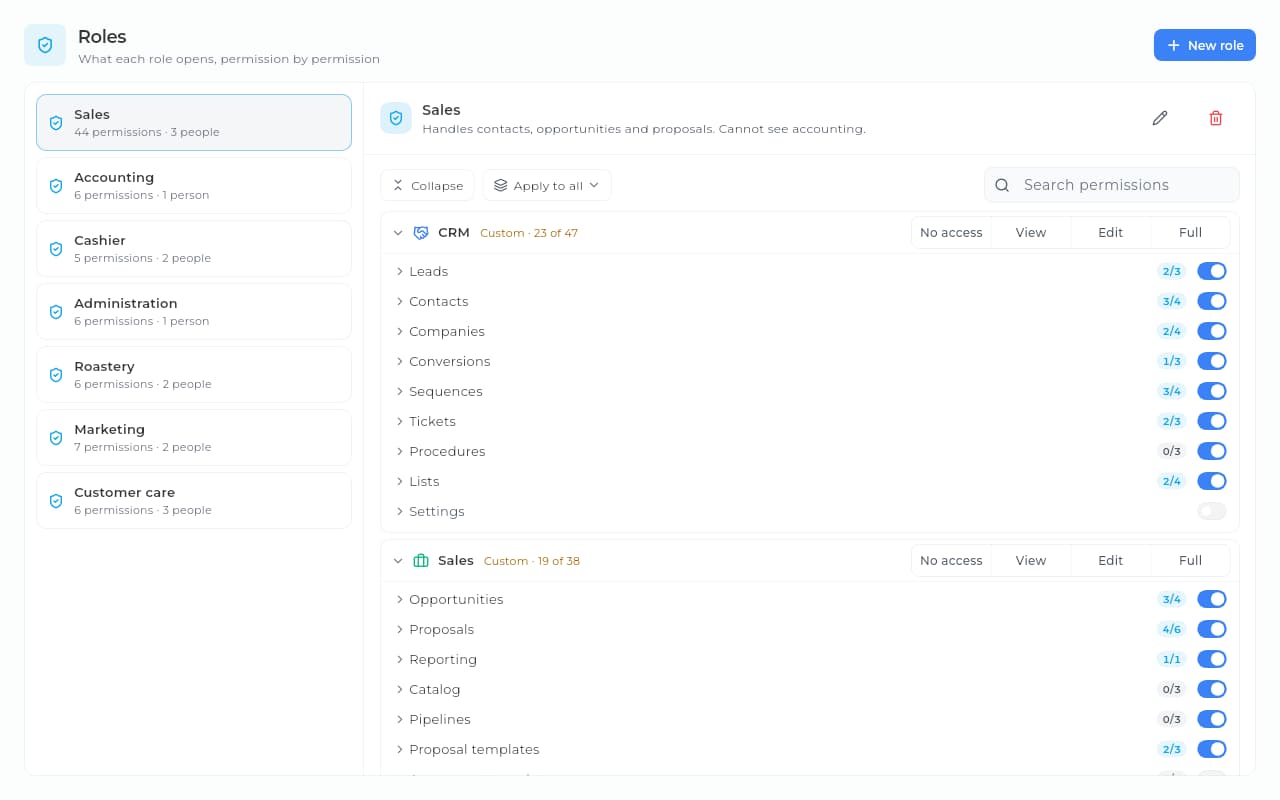Expand the Companies row chevron
This screenshot has height=800, width=1280.
400,331
